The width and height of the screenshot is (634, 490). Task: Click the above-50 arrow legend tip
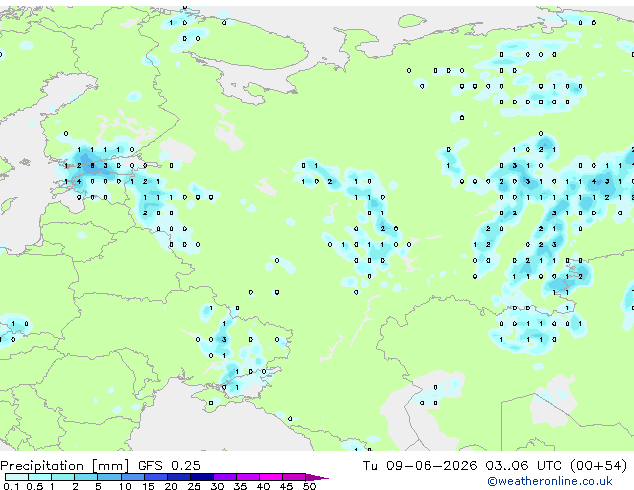(317, 477)
